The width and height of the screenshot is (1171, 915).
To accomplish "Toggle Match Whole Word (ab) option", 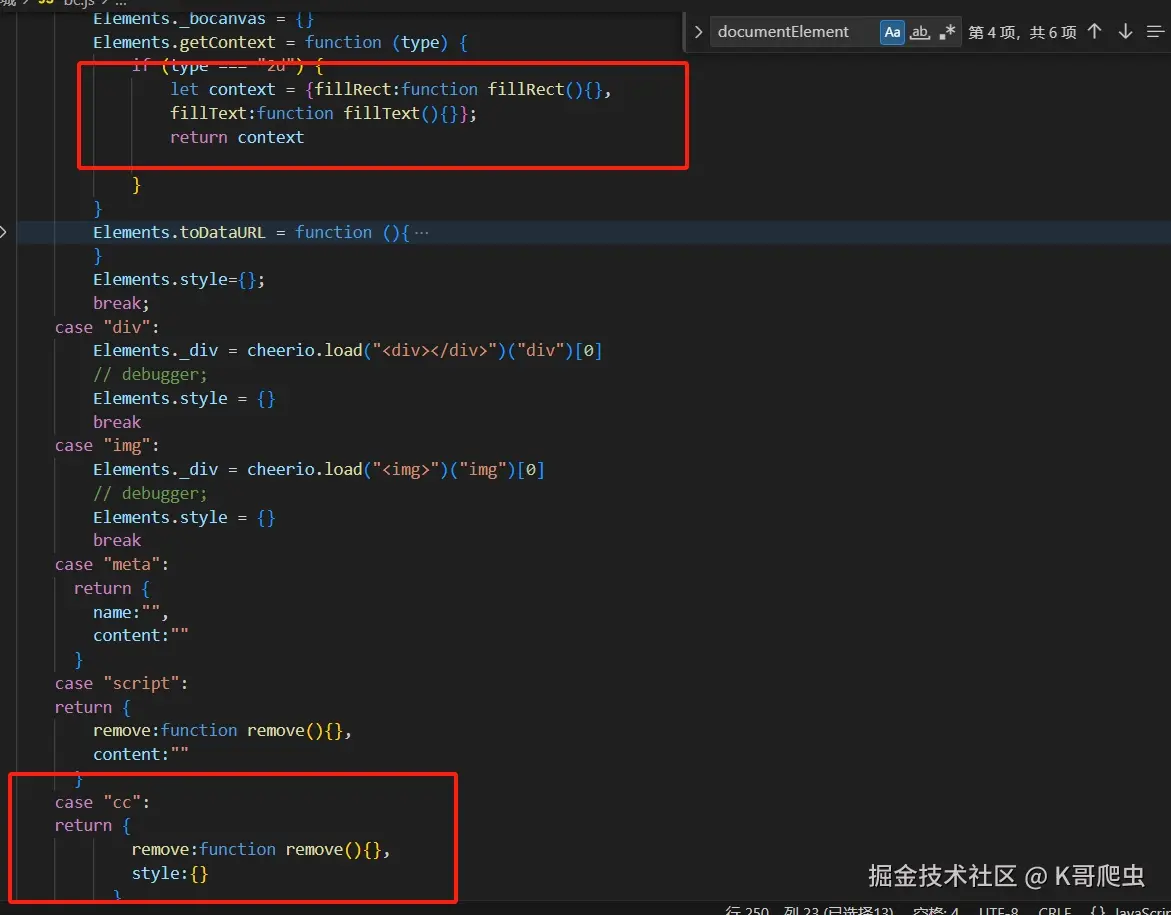I will click(920, 32).
